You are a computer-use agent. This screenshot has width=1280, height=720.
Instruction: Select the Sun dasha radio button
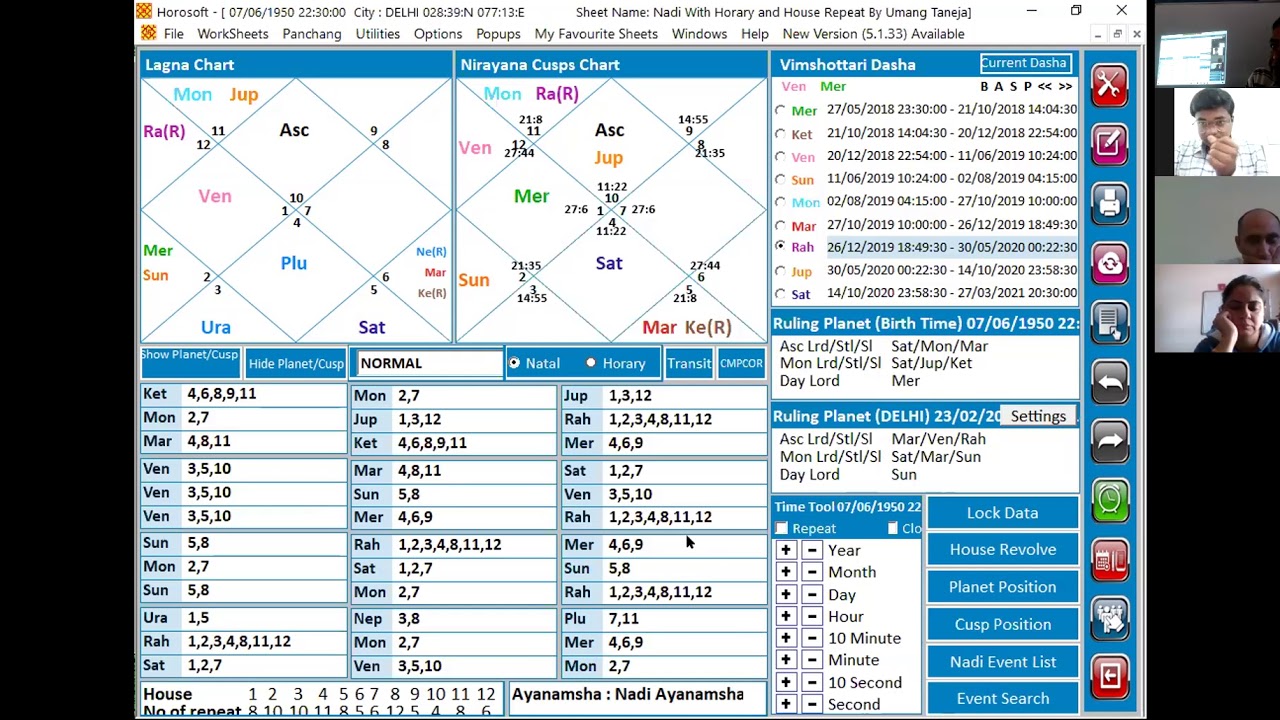tap(781, 179)
